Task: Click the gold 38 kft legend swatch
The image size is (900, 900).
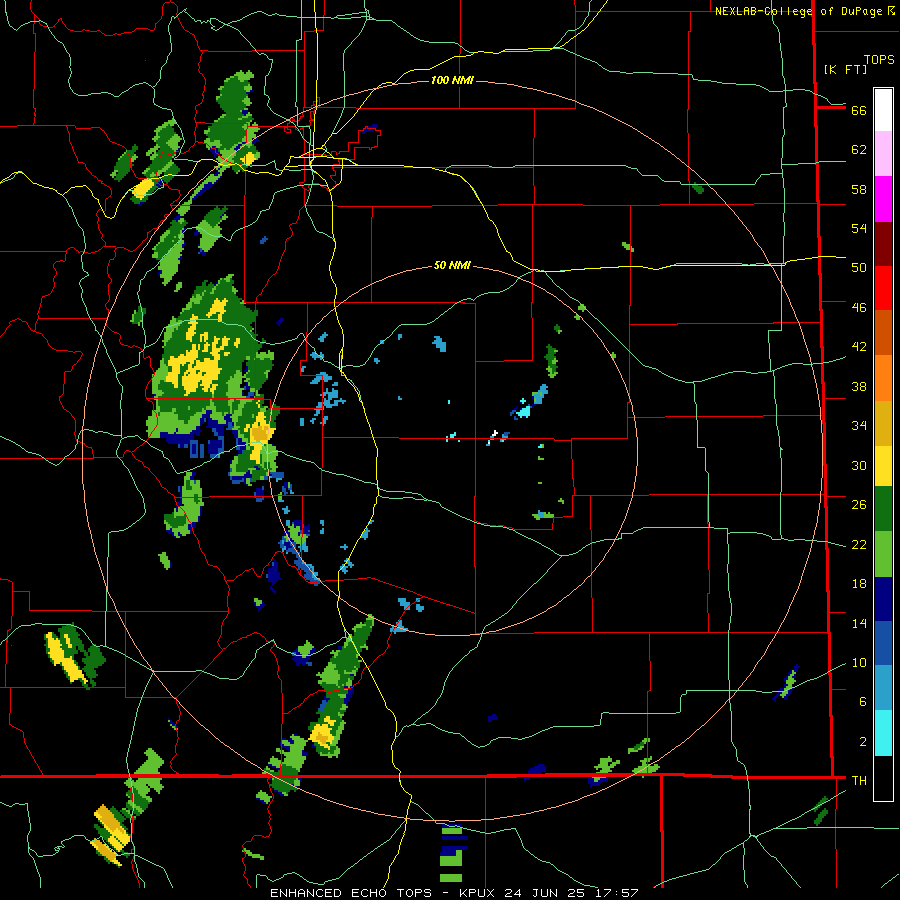Action: 883,423
